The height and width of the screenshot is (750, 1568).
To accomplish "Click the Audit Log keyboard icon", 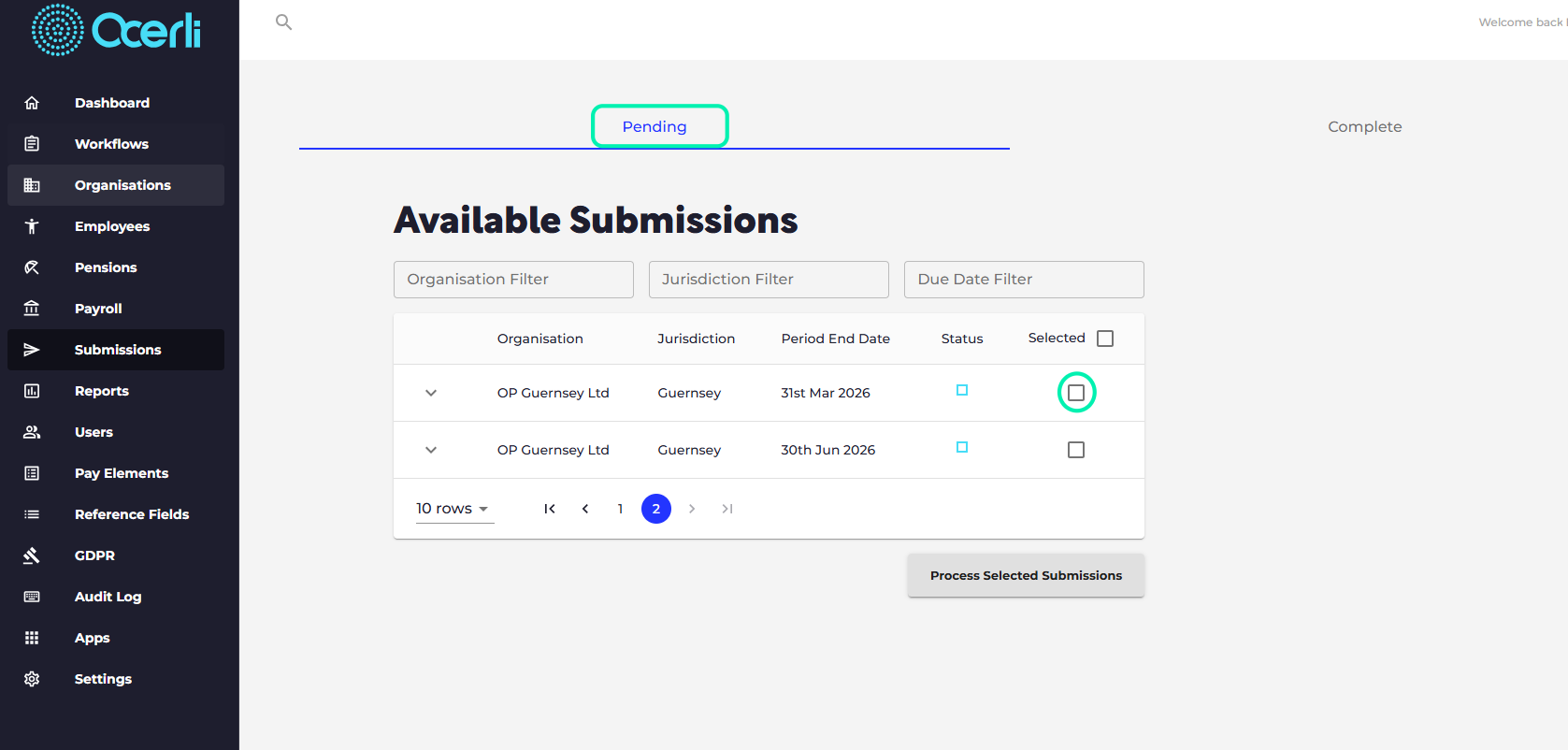I will (32, 597).
